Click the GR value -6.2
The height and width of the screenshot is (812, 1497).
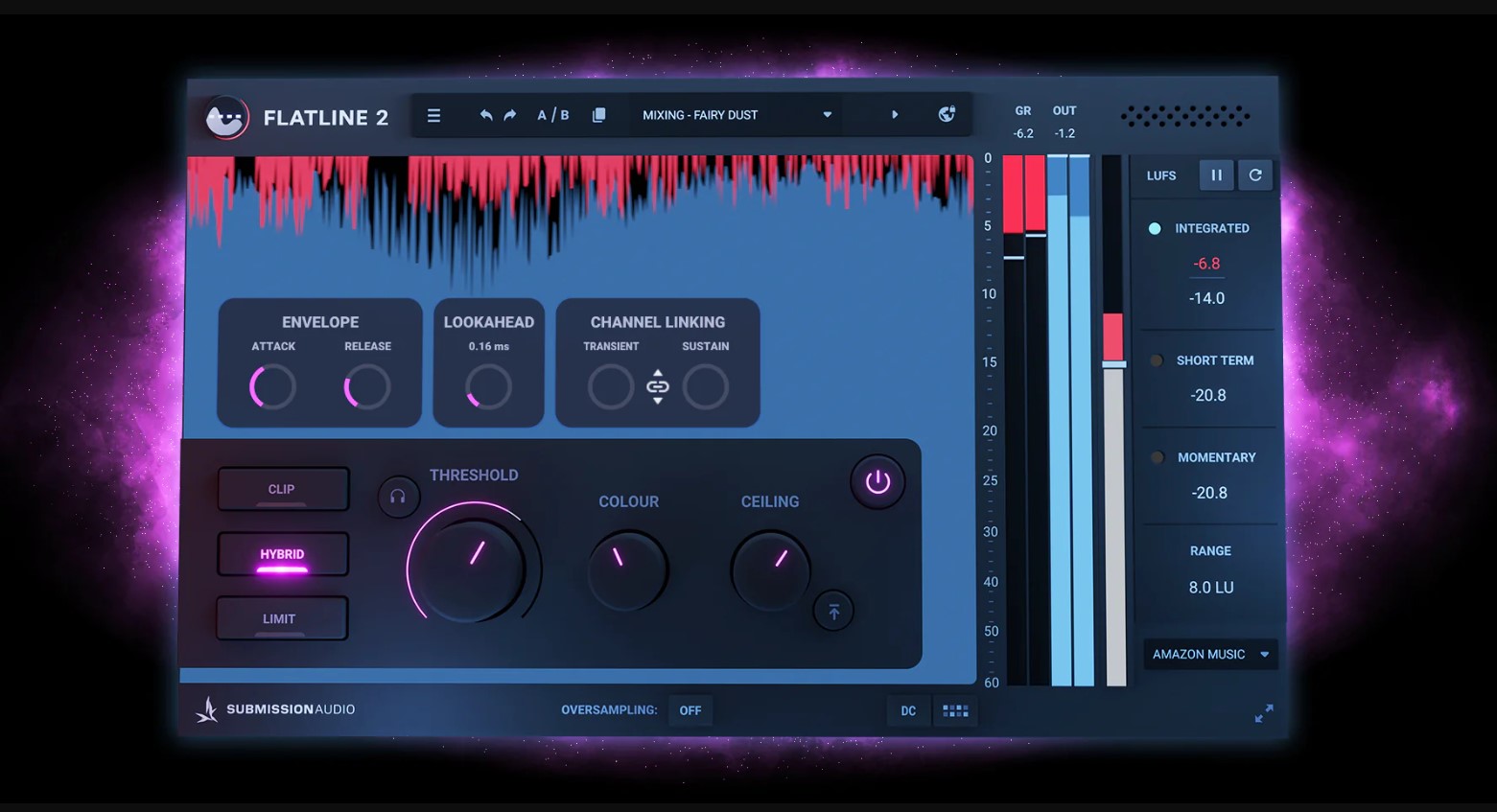pos(1023,133)
